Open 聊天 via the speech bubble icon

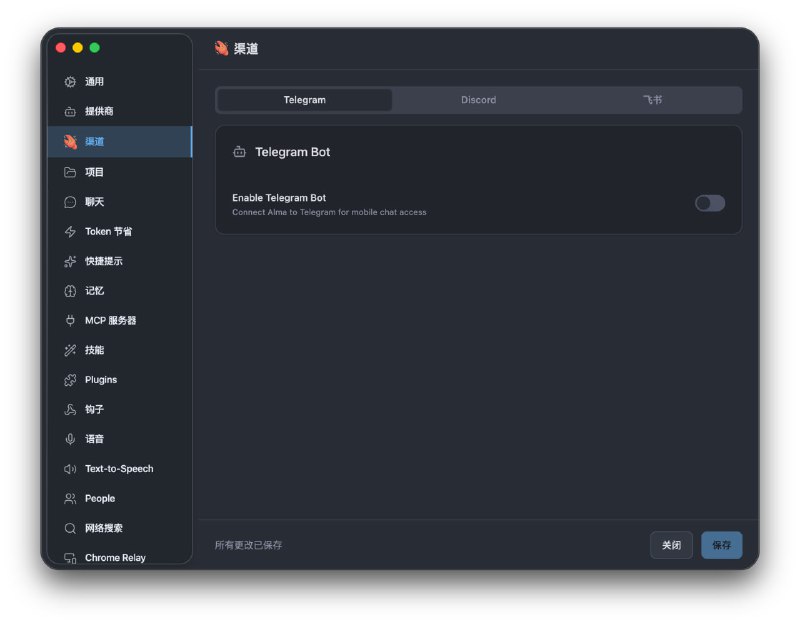click(70, 201)
